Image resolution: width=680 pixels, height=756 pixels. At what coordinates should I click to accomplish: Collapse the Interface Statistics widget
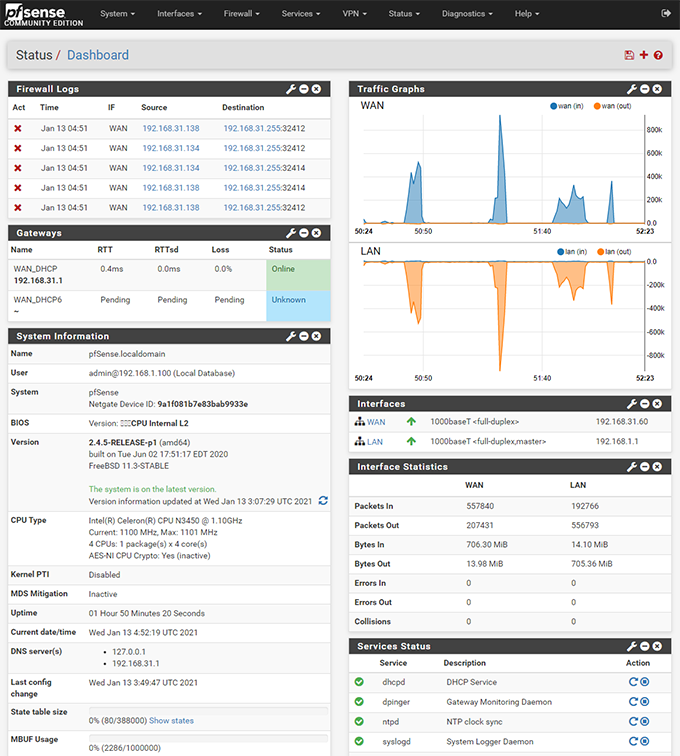point(645,466)
